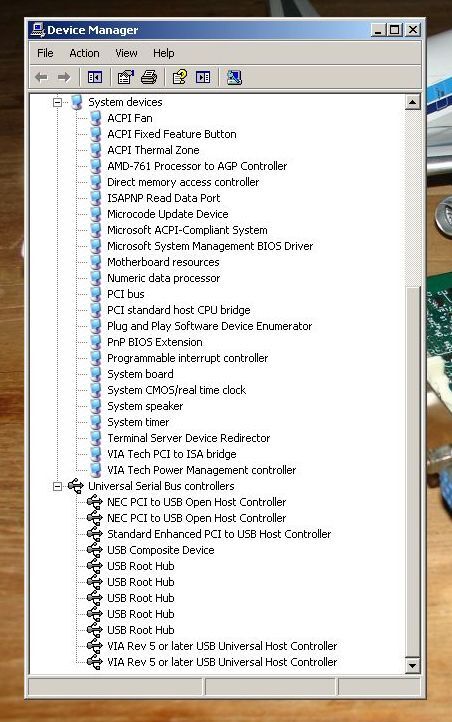Select the ACPI Thermal Zone device

(x=153, y=150)
